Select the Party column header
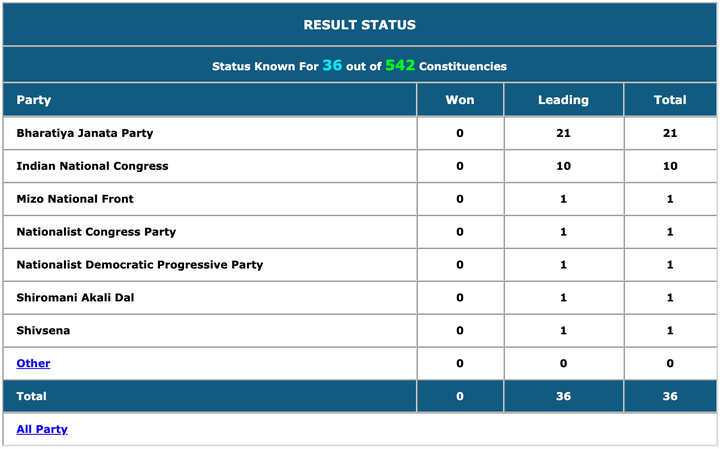The height and width of the screenshot is (449, 720). pyautogui.click(x=34, y=100)
